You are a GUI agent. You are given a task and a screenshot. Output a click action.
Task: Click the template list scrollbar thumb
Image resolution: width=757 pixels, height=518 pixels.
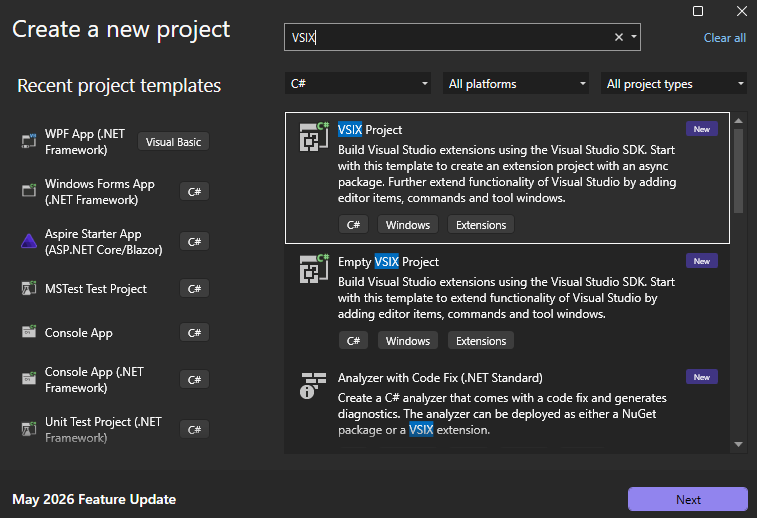[x=738, y=171]
